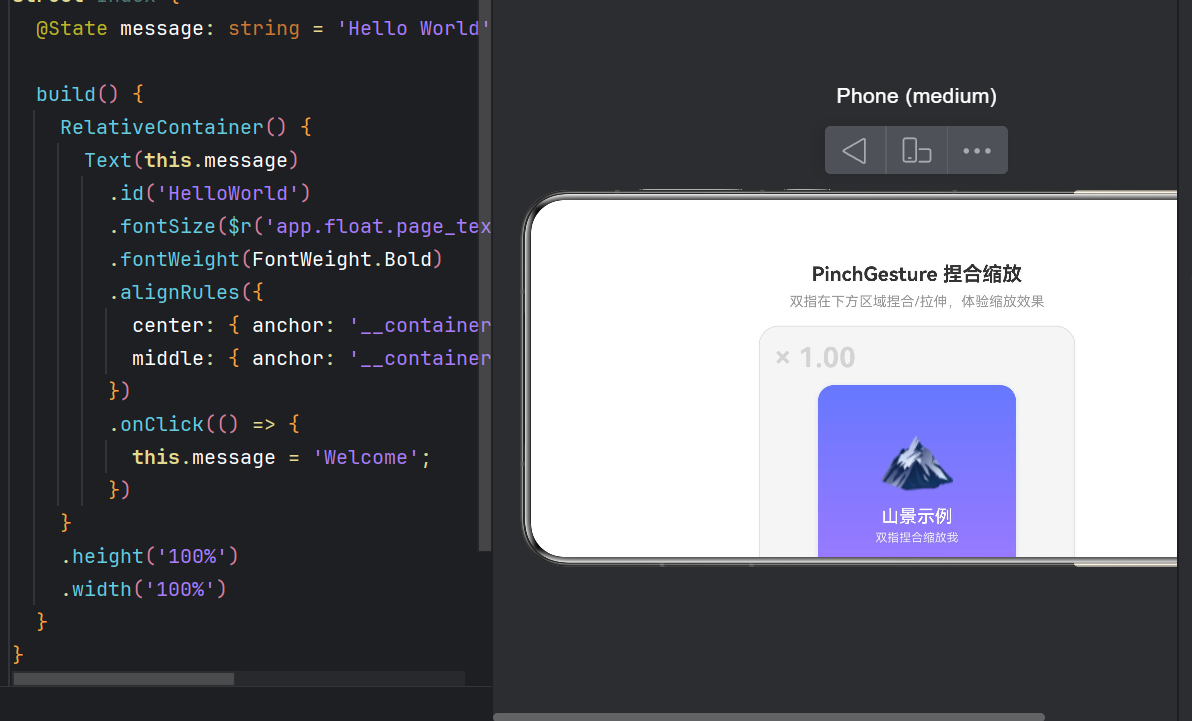Click the previewer horizontal scrollbar at the bottom
The width and height of the screenshot is (1192, 721).
pyautogui.click(x=769, y=716)
